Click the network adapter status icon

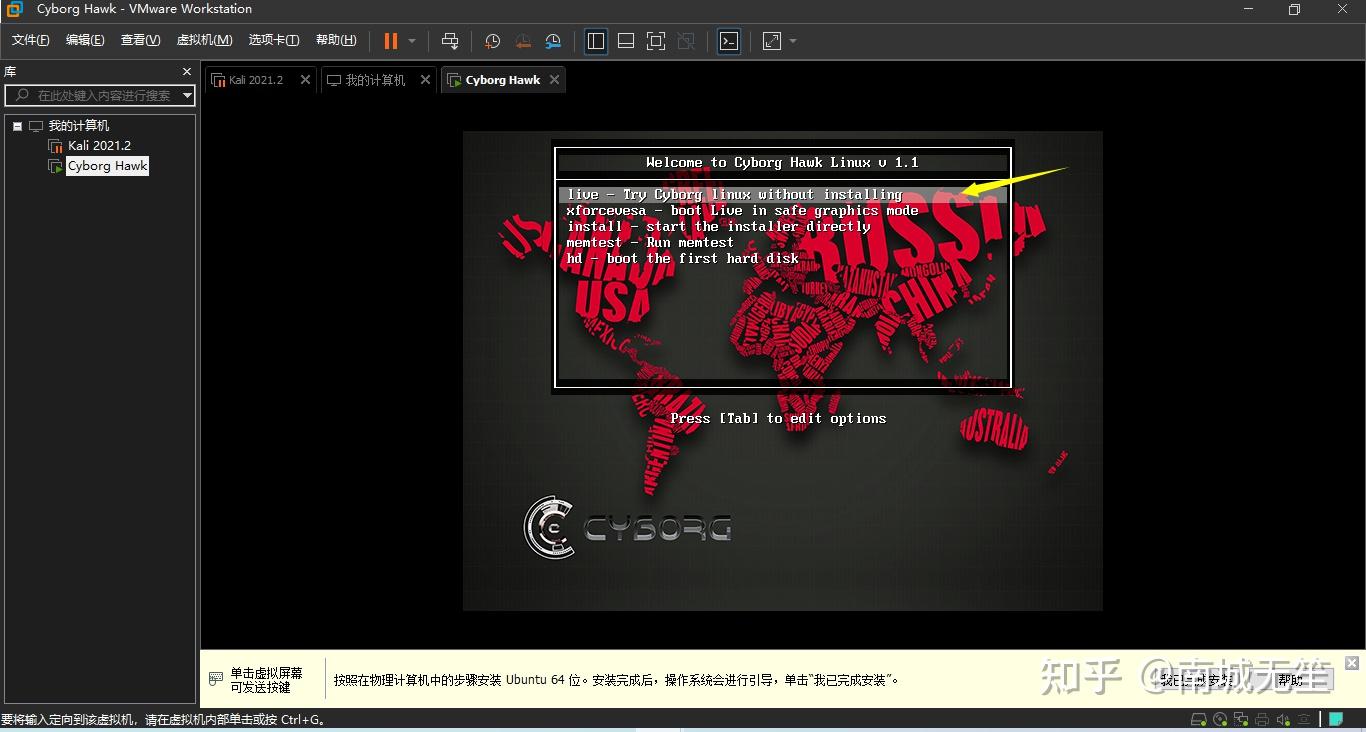(x=1241, y=719)
